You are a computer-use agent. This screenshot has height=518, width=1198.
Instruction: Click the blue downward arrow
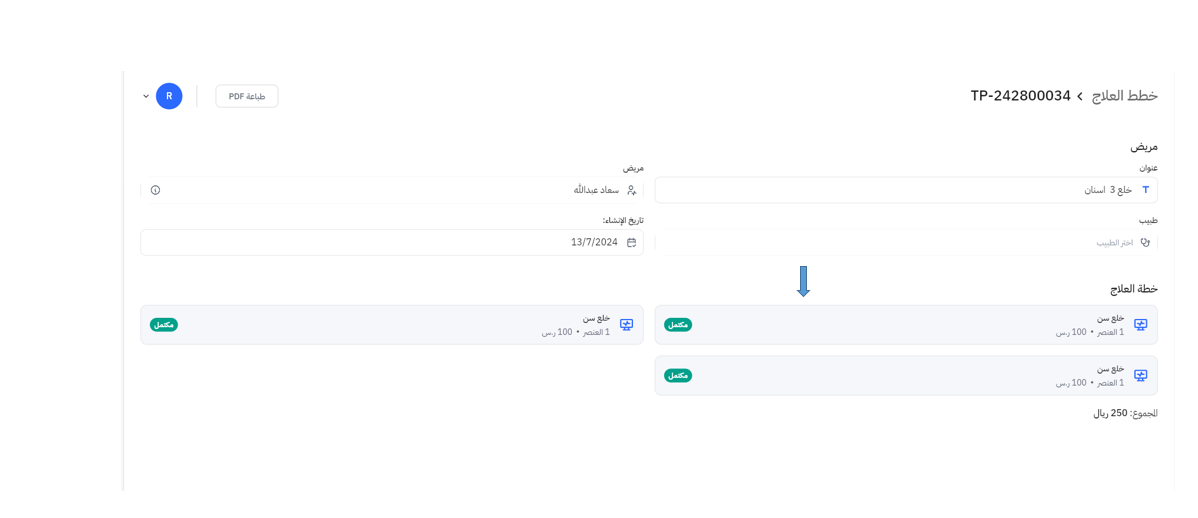click(803, 281)
